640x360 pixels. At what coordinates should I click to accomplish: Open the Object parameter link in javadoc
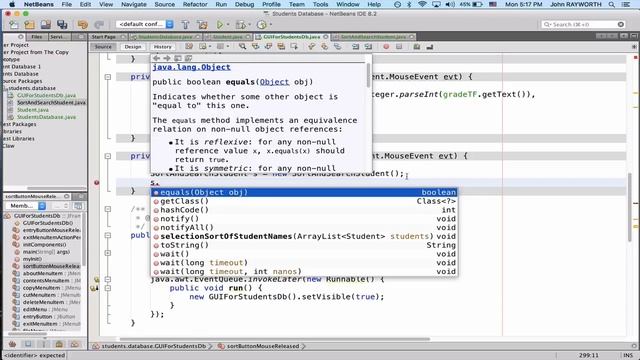pos(274,82)
